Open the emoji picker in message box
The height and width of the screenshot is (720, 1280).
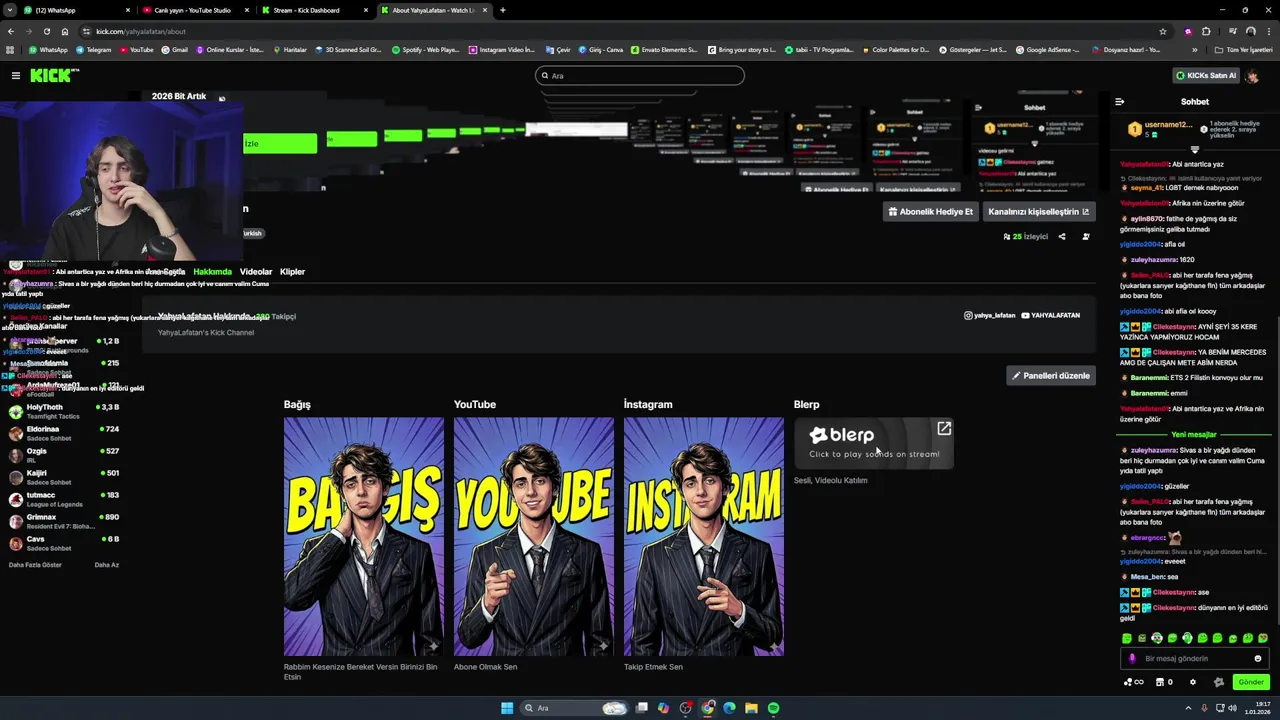[x=1258, y=658]
